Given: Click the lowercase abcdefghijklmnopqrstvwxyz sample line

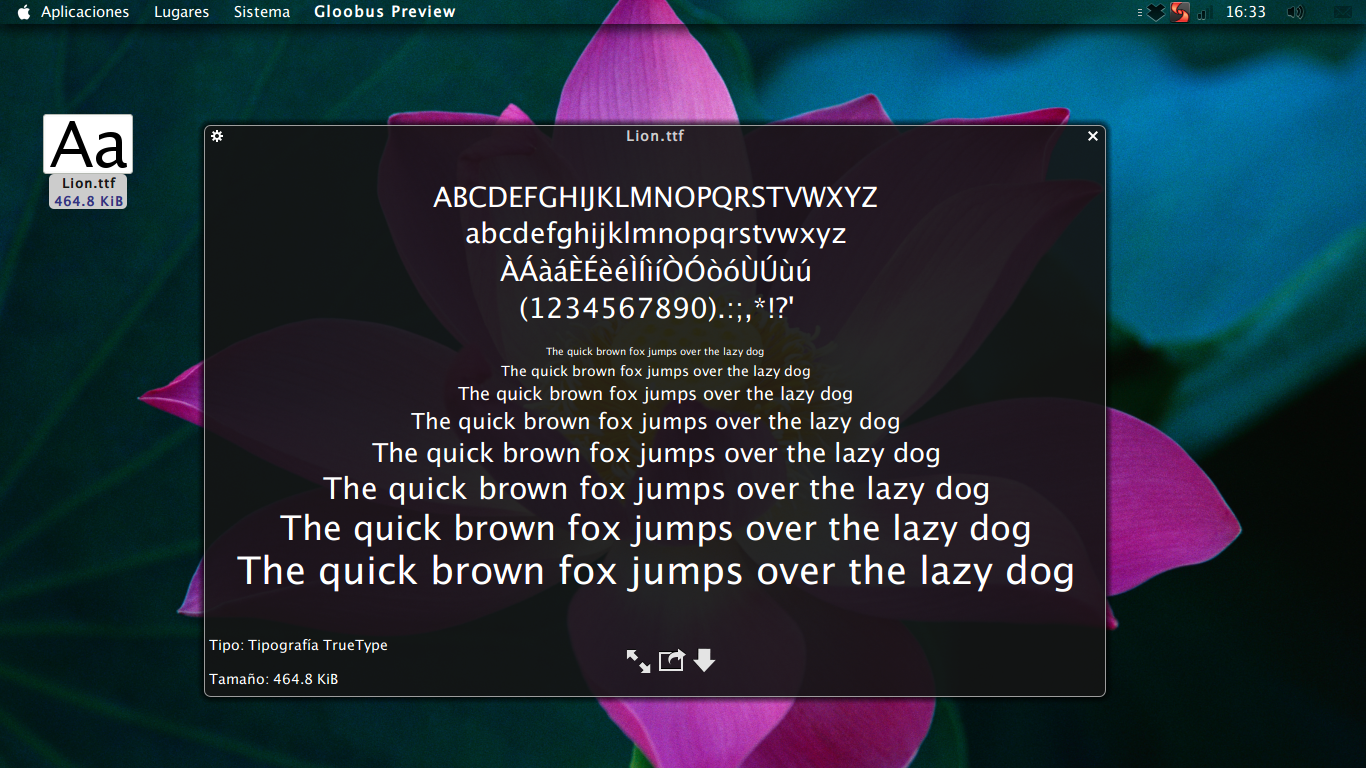Looking at the screenshot, I should (655, 236).
